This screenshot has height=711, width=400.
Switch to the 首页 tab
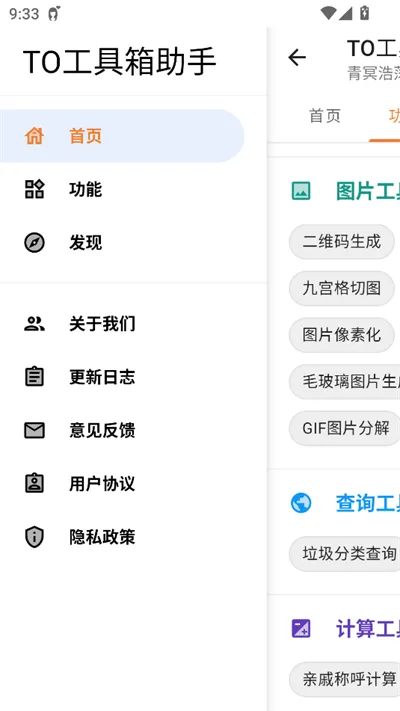tap(325, 116)
